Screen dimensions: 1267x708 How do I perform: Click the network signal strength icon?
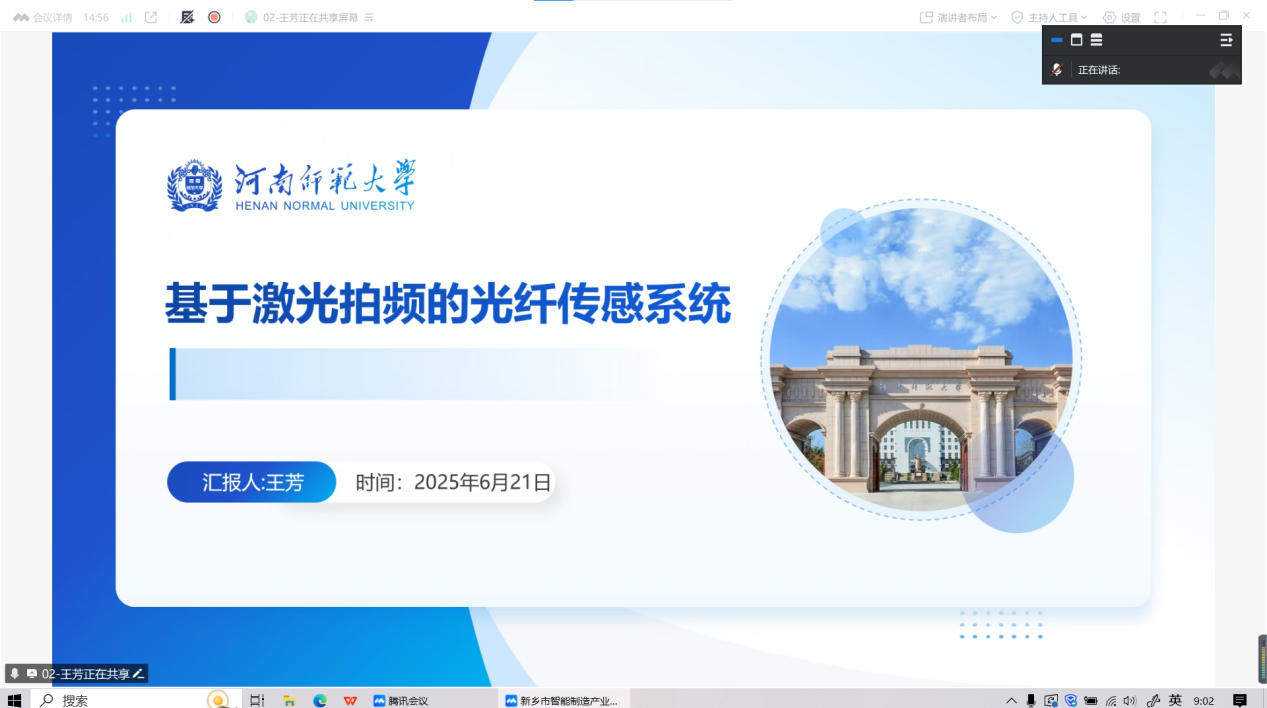coord(126,17)
